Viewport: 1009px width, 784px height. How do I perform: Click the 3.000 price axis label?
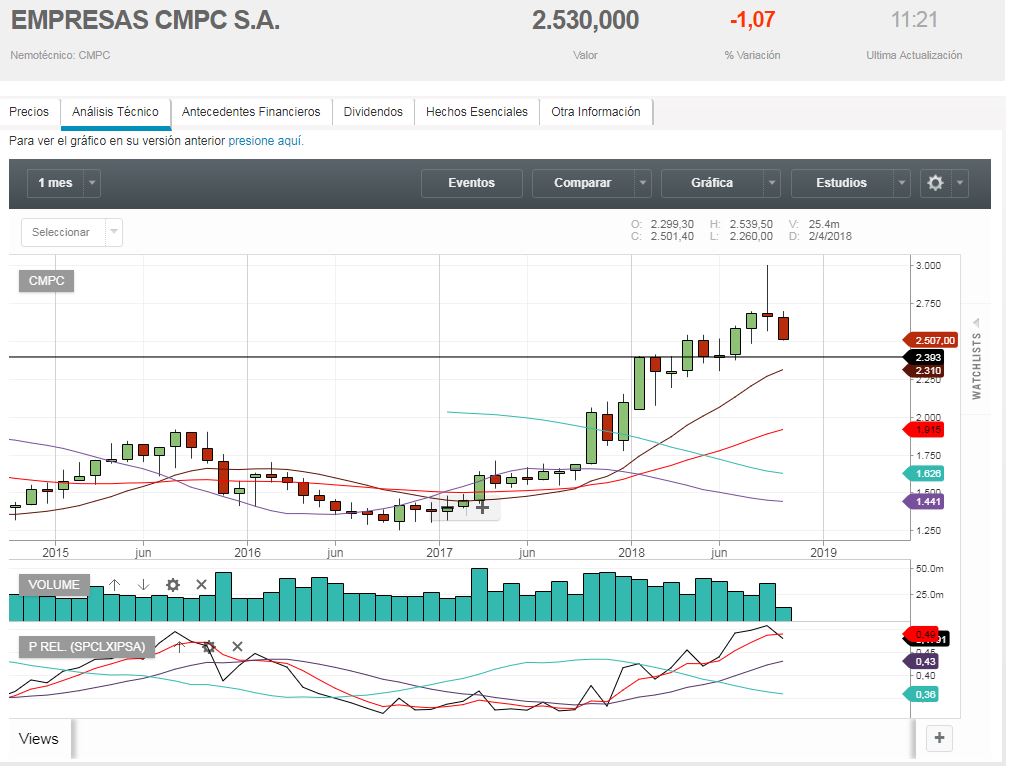coord(928,265)
